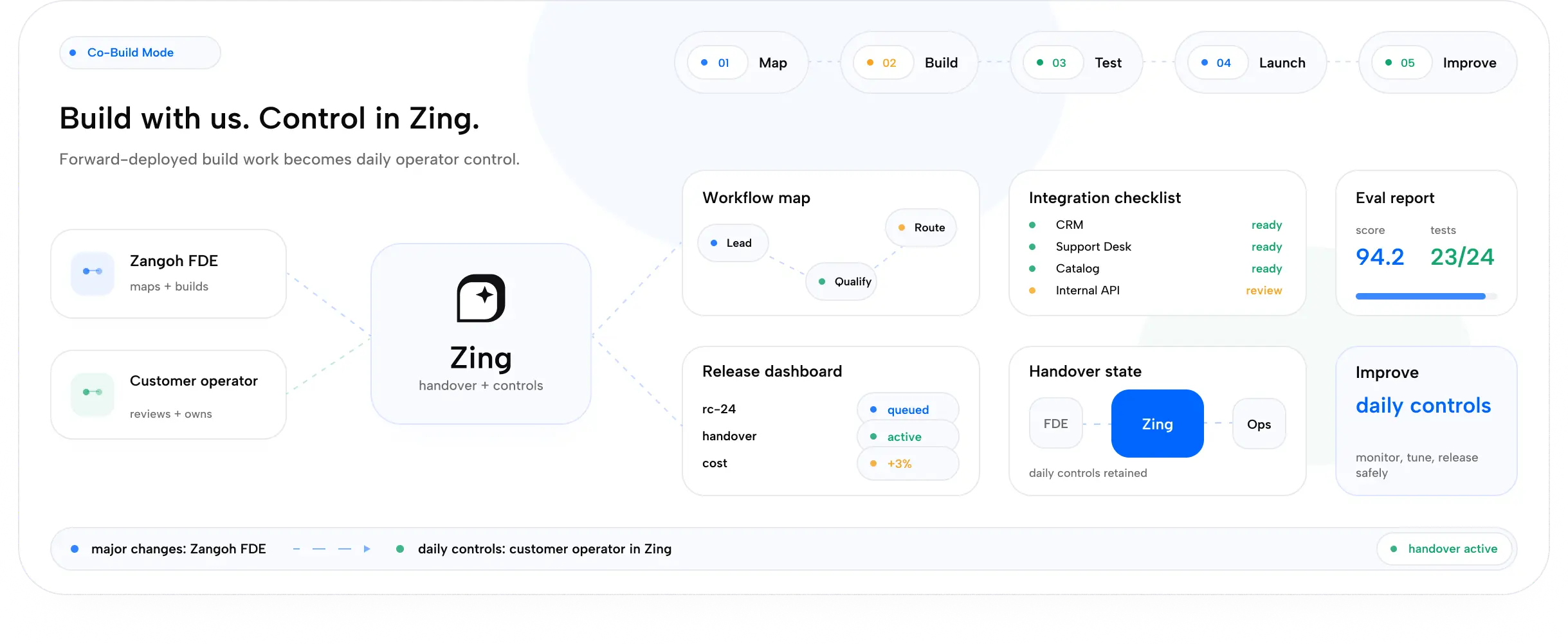The width and height of the screenshot is (1568, 644).
Task: Select the 02 Build step
Action: (909, 62)
